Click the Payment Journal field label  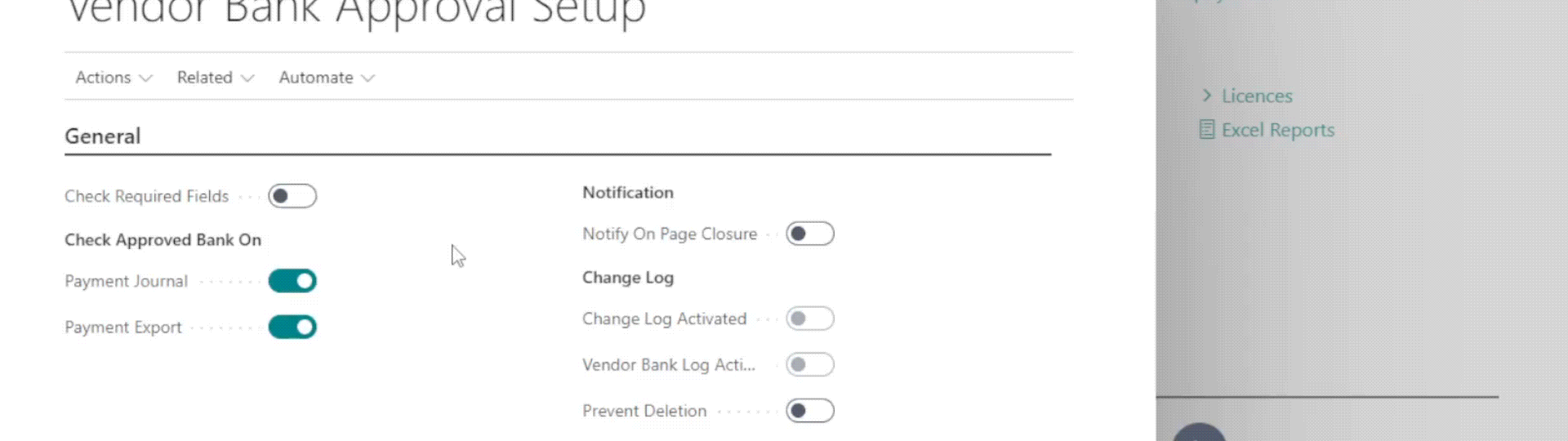pyautogui.click(x=126, y=282)
